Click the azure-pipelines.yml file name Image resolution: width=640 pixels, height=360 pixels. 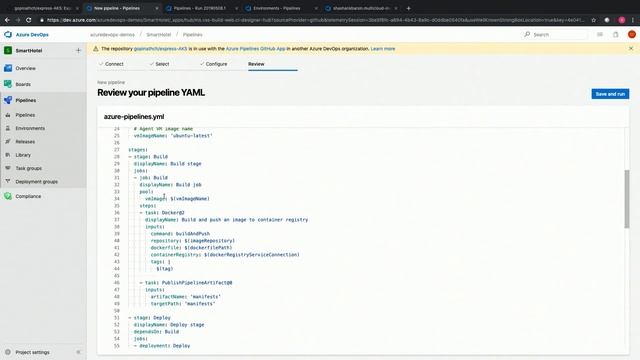[134, 117]
